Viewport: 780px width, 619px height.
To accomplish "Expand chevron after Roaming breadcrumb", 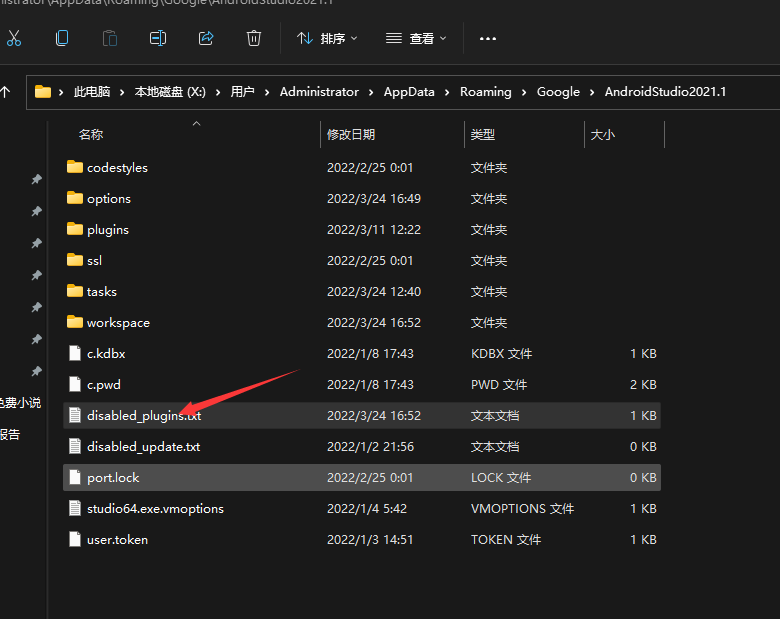I will coord(524,92).
